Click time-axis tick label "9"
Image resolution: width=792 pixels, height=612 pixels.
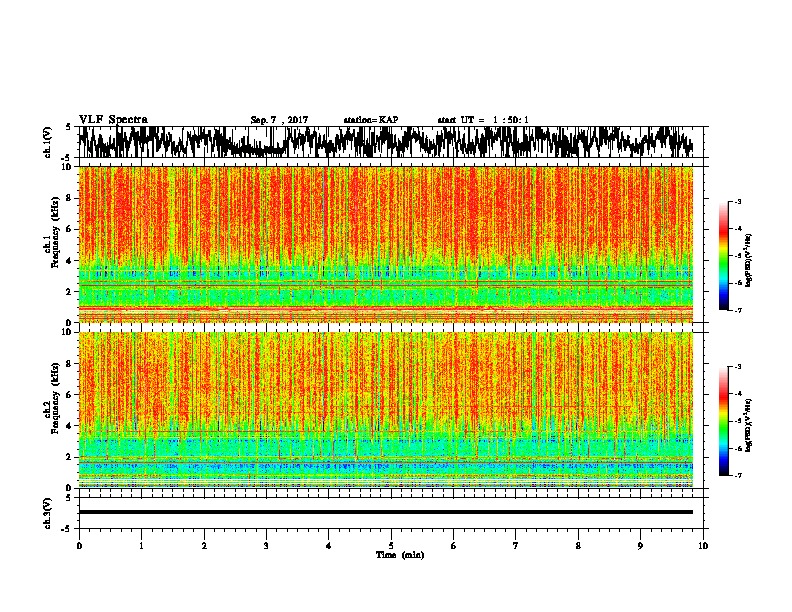pos(640,546)
